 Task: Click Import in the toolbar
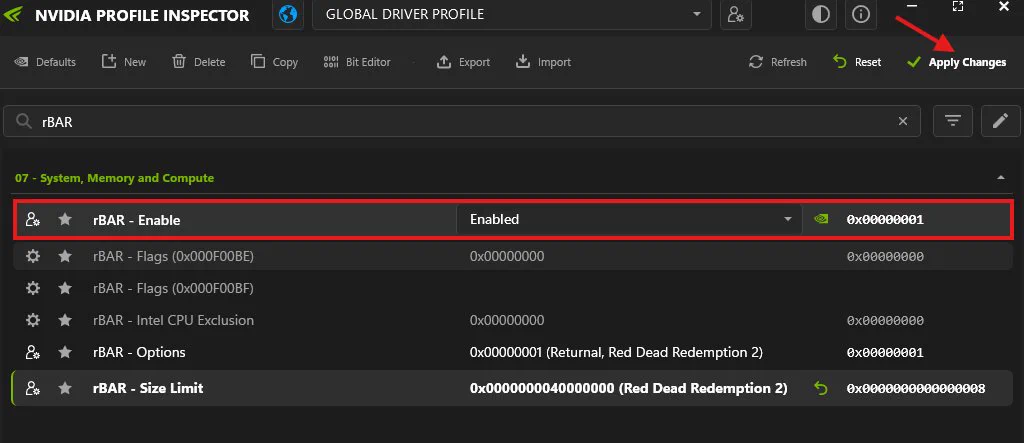[x=543, y=62]
